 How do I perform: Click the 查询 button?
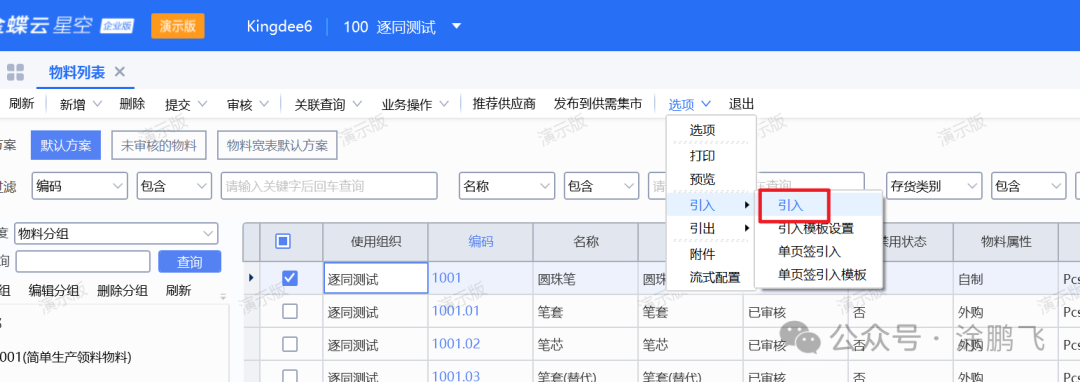coord(189,262)
